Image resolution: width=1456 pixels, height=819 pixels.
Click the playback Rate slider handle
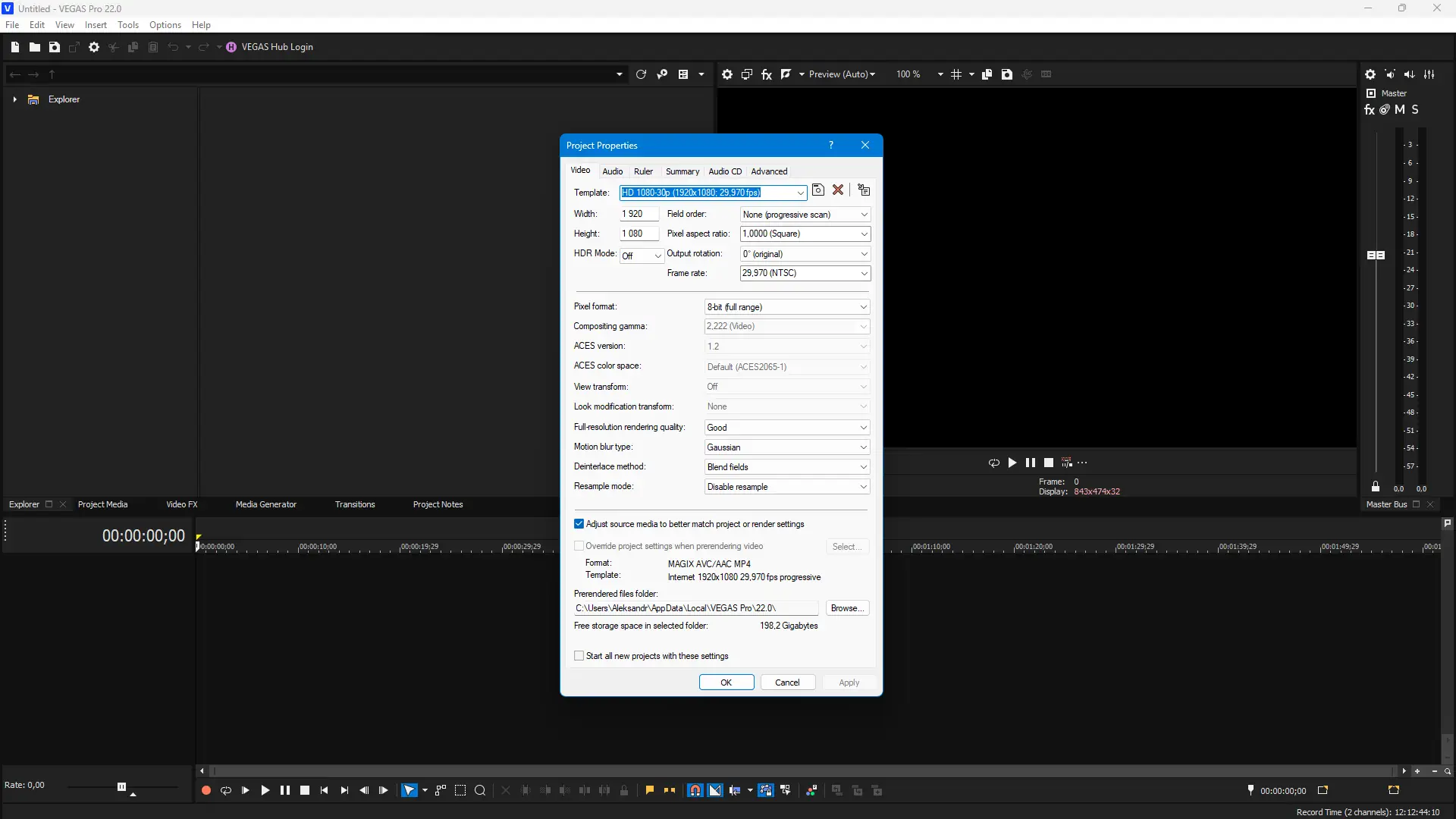[x=121, y=787]
